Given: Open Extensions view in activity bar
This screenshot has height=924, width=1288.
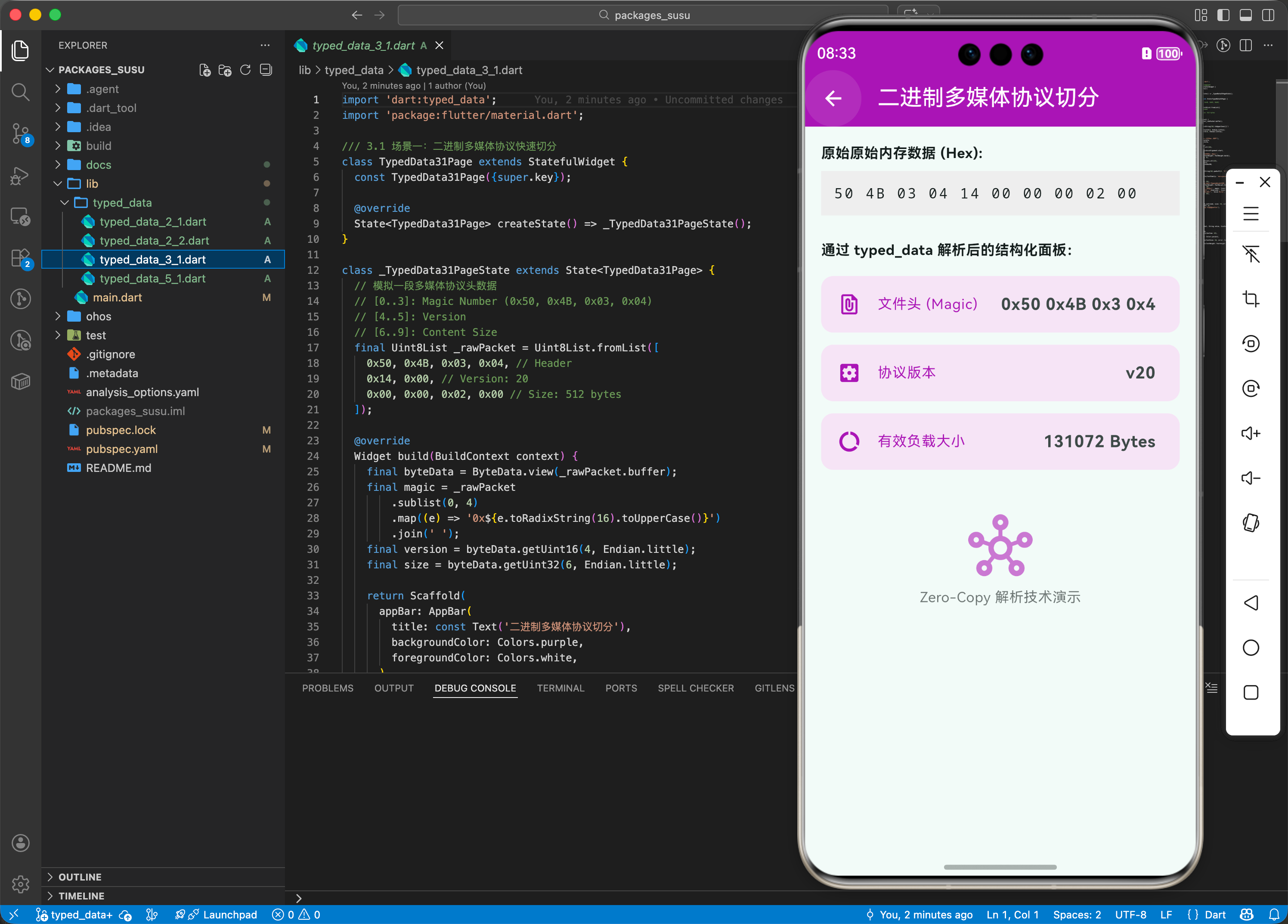Looking at the screenshot, I should tap(20, 258).
